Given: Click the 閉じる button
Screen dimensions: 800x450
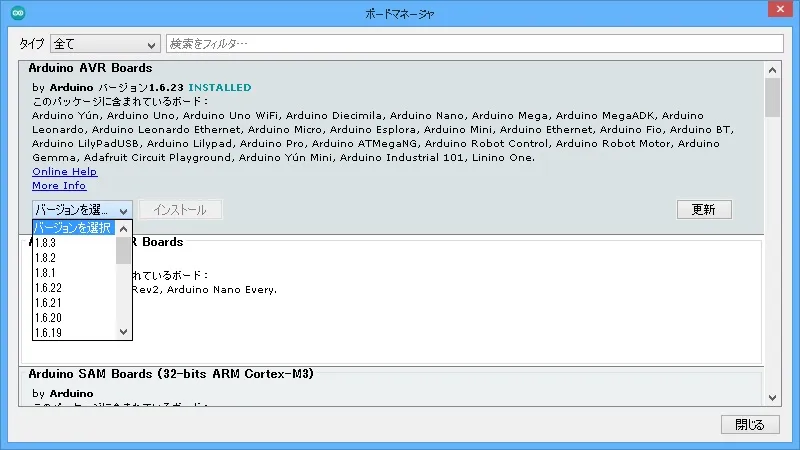Looking at the screenshot, I should point(749,424).
